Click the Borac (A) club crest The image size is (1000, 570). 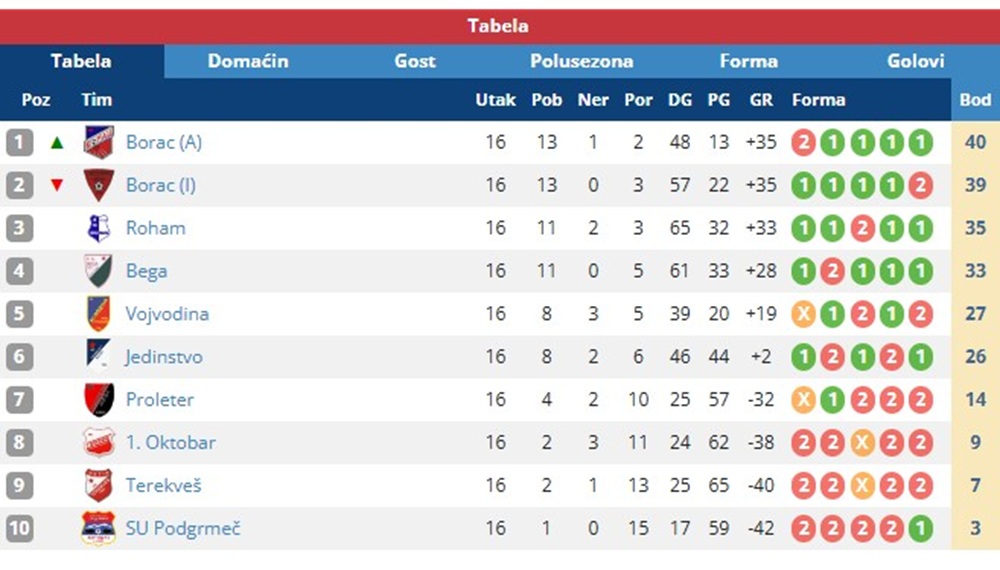point(99,142)
